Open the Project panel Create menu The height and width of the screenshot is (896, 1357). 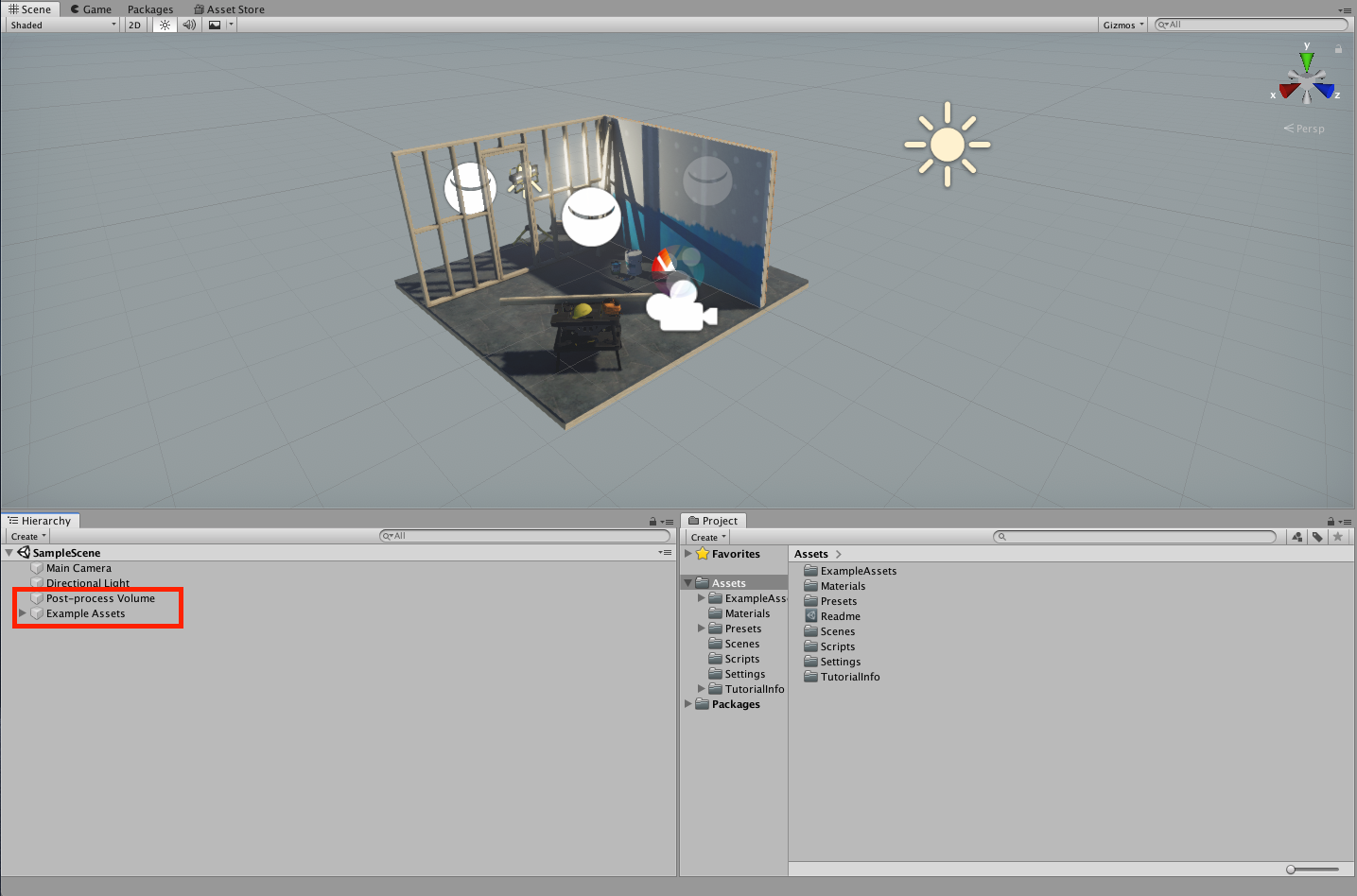(x=706, y=536)
